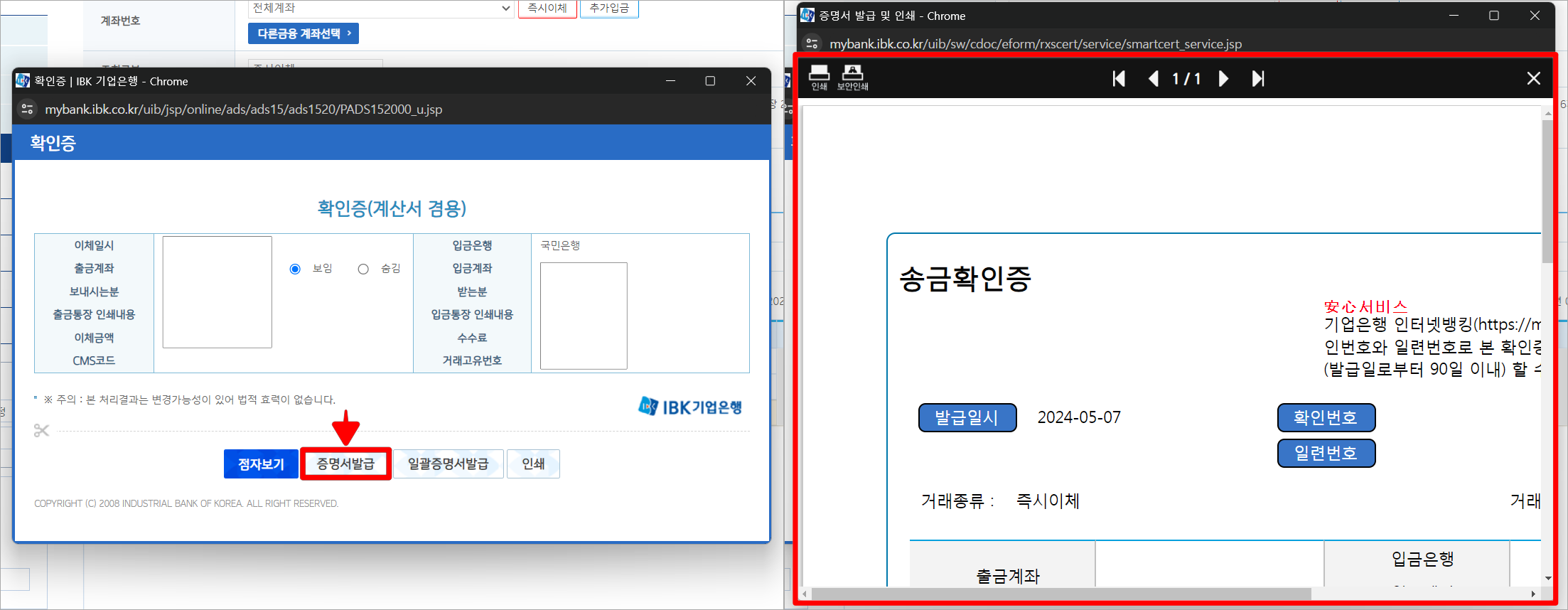The image size is (1568, 610).
Task: Click scroll down arrow in certificate viewer
Action: 1547,579
